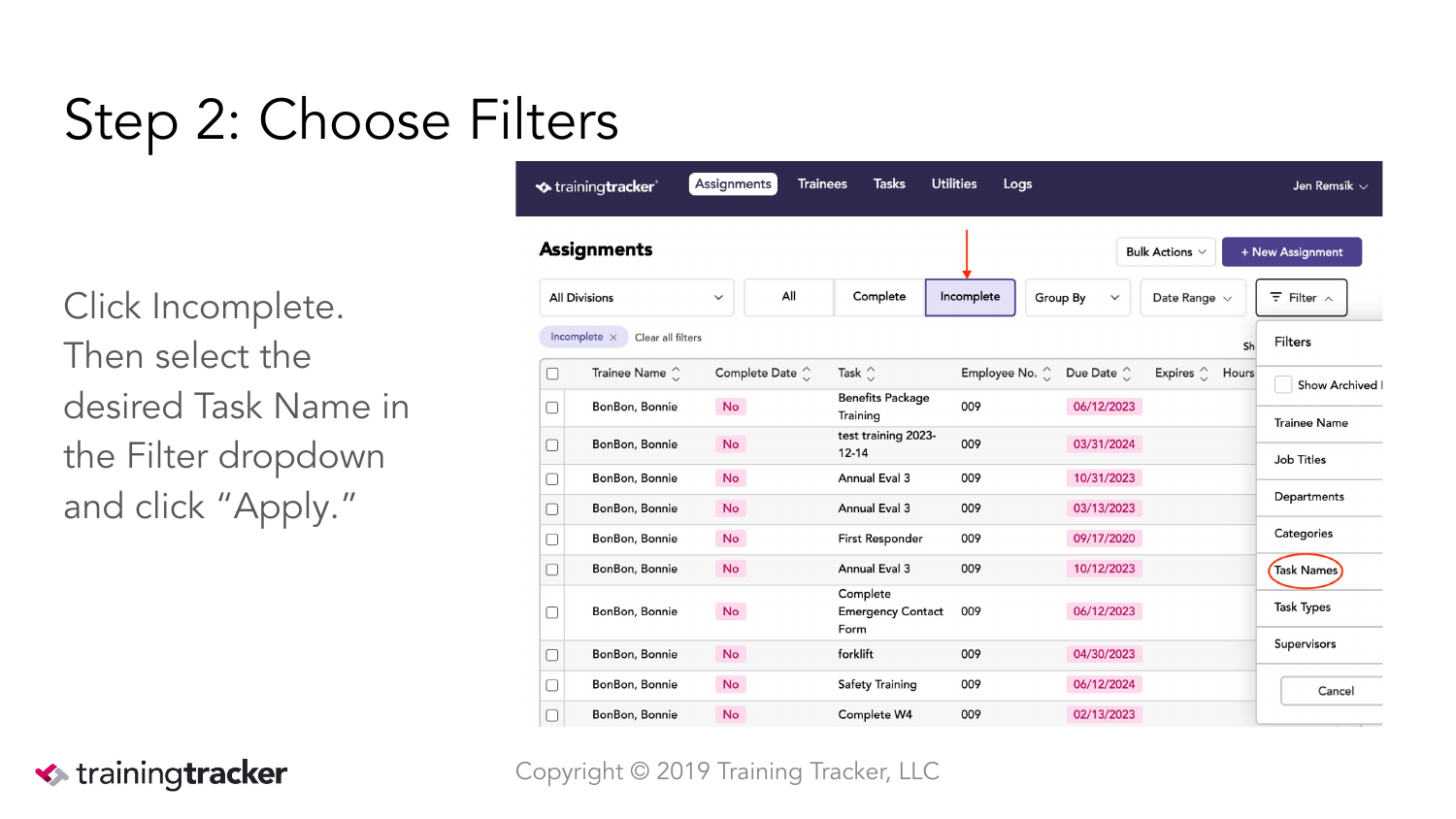Go to the Utilities nav tab

pyautogui.click(x=954, y=184)
